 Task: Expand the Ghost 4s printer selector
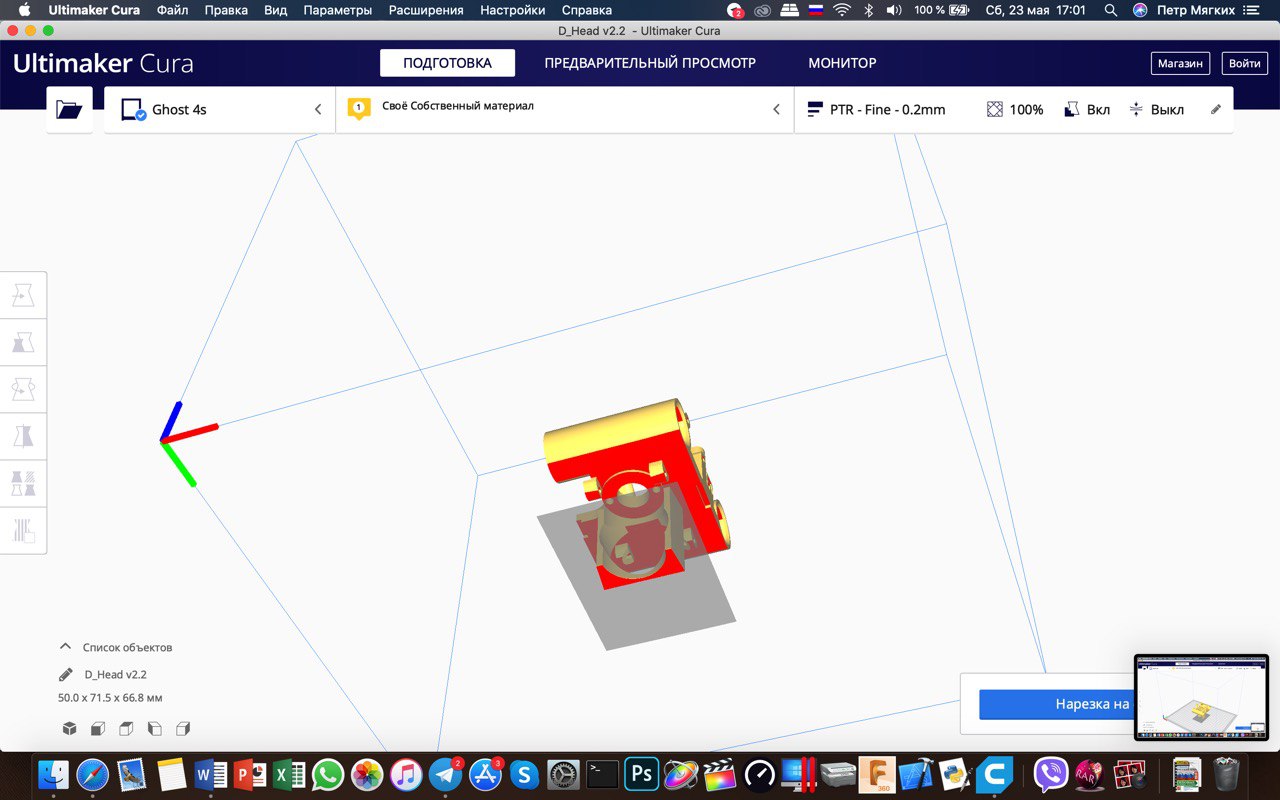coord(219,110)
